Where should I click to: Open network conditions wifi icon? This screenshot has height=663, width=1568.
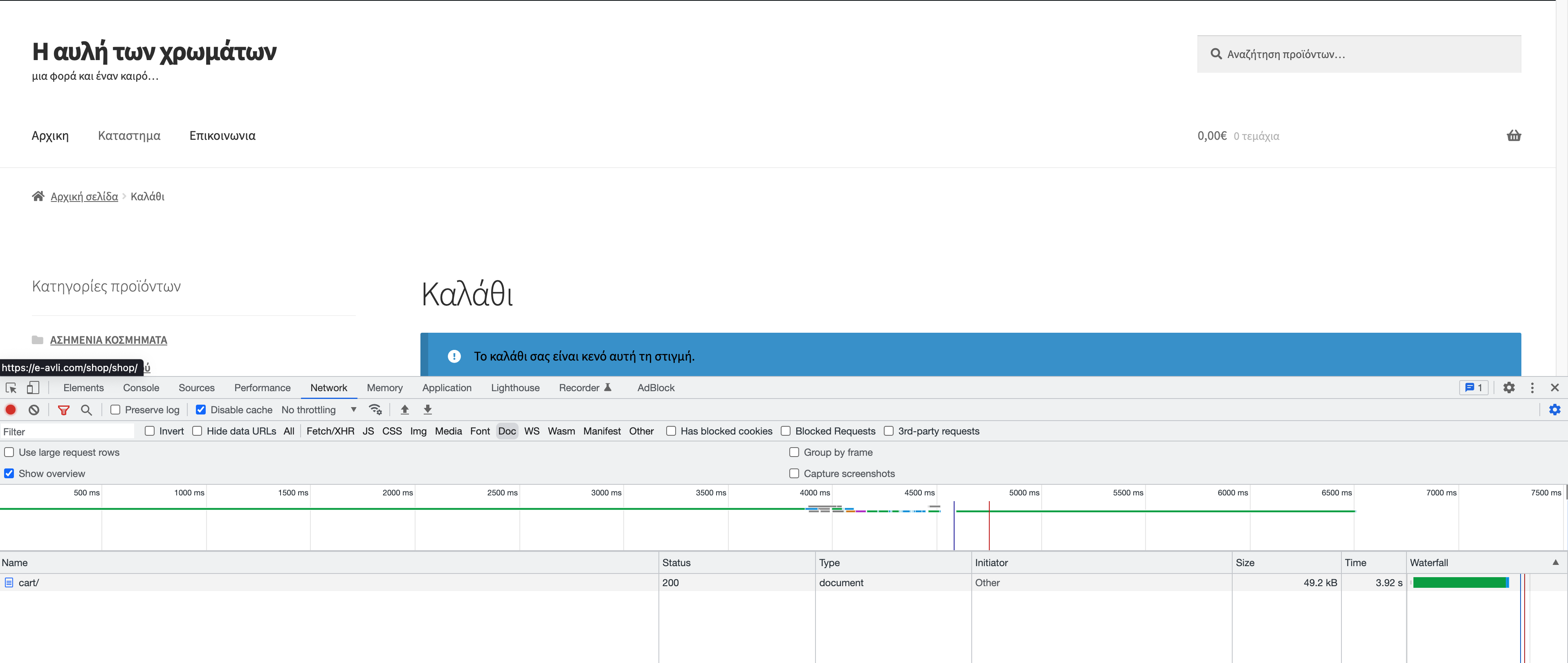point(375,409)
